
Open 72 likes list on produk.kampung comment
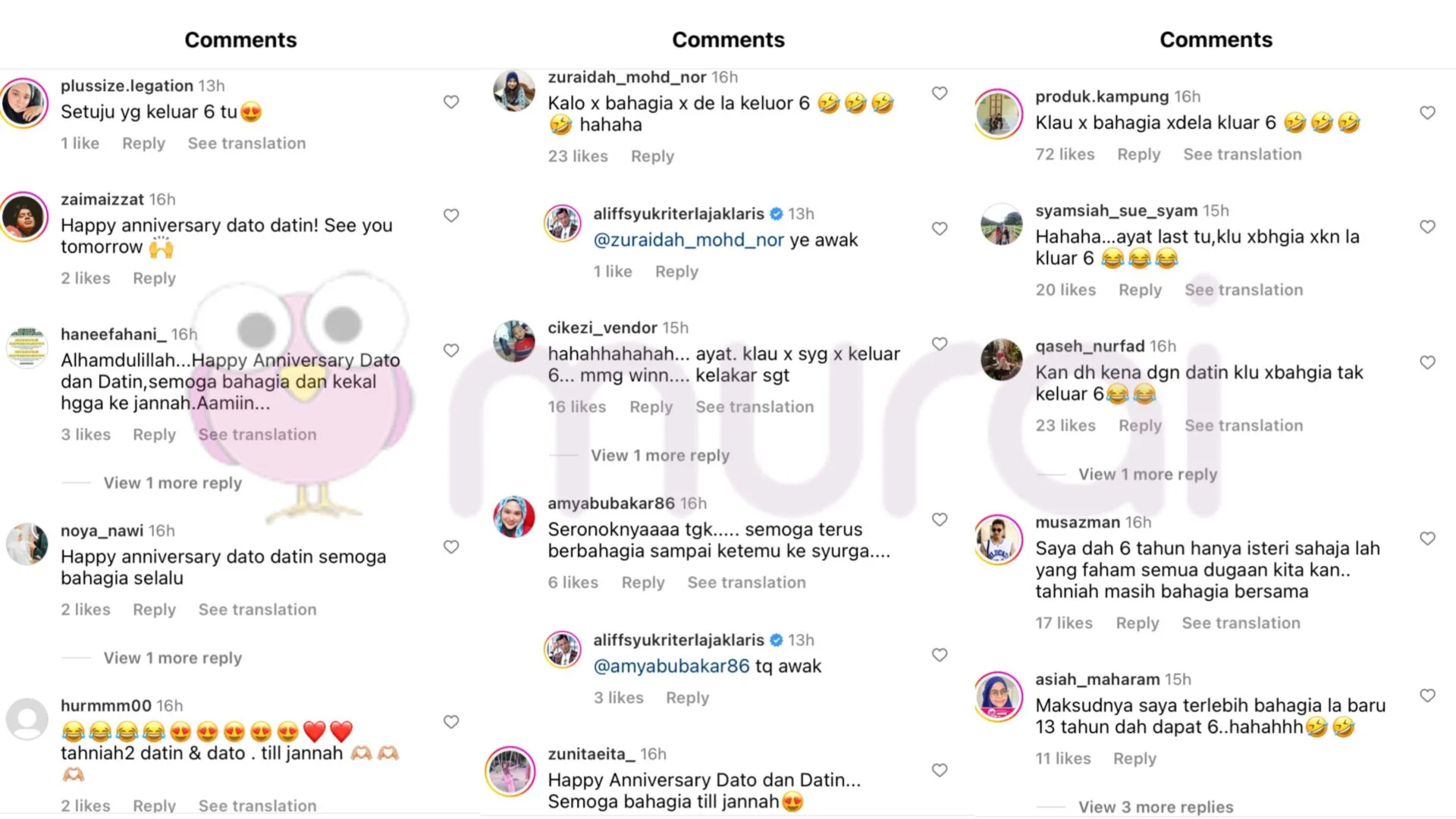pyautogui.click(x=1065, y=155)
